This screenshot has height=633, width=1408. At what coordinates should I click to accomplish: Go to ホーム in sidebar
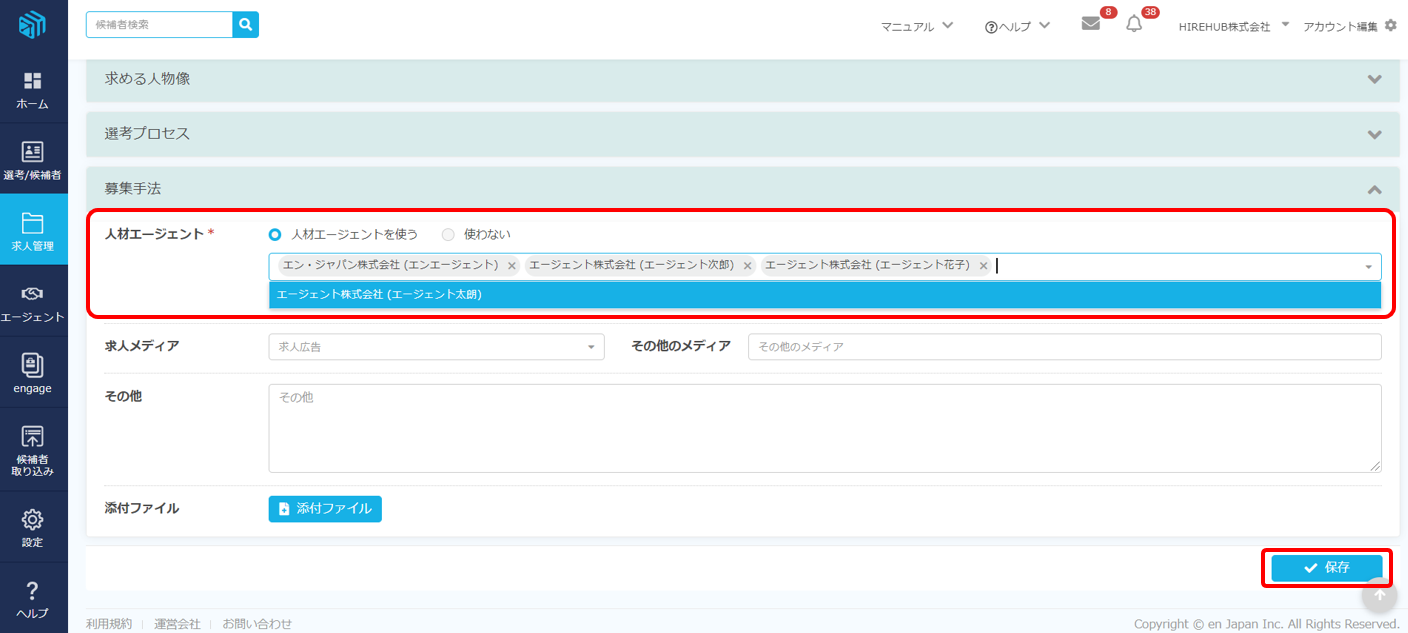(33, 90)
